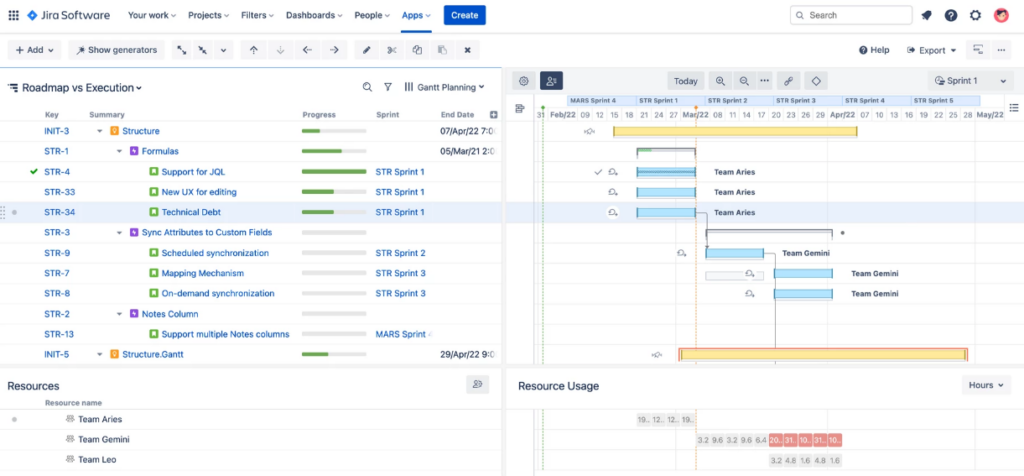Open the Projects menu

[208, 15]
